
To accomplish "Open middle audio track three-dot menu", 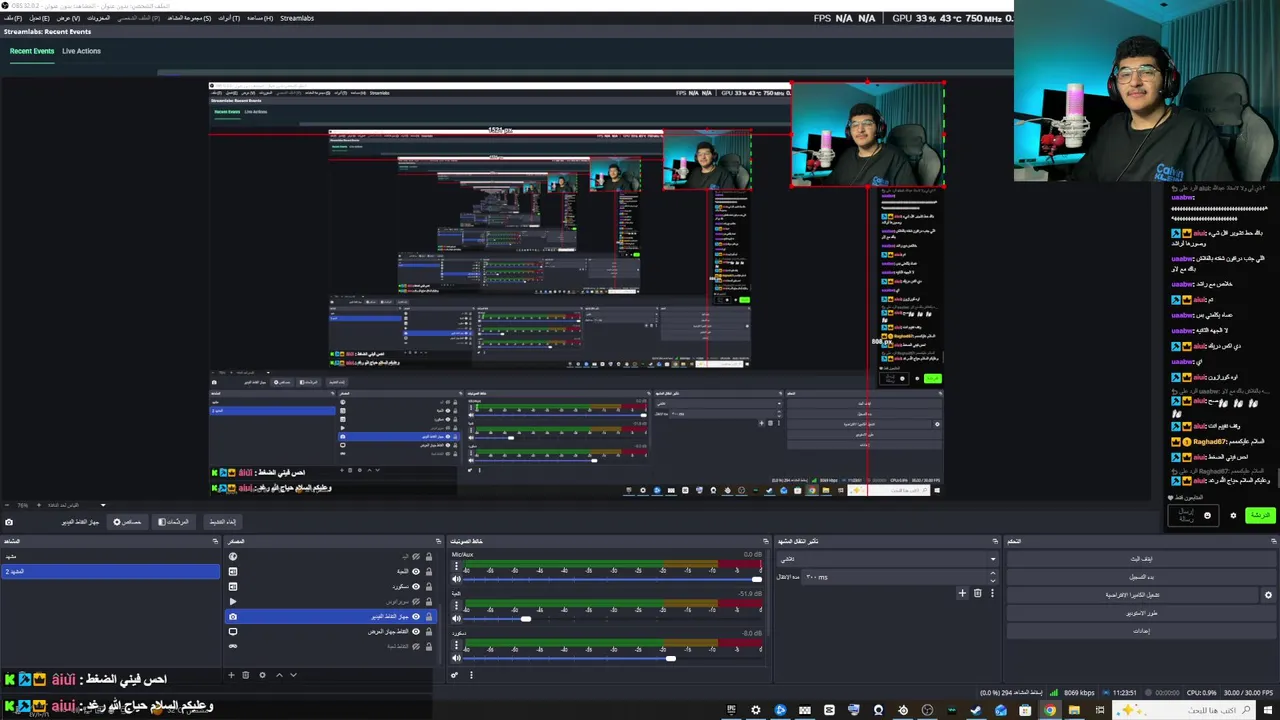I will click(456, 605).
